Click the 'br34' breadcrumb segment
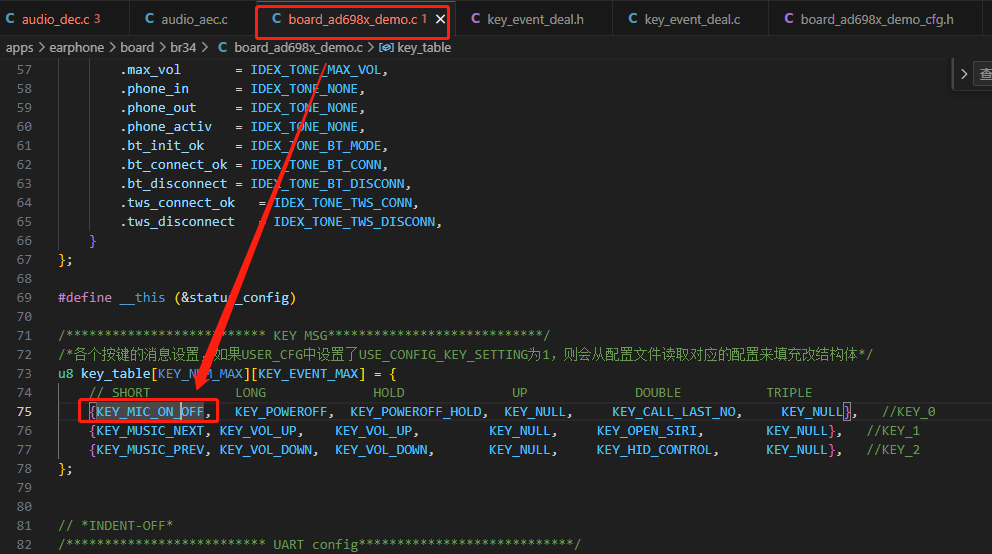992x554 pixels. (x=183, y=47)
